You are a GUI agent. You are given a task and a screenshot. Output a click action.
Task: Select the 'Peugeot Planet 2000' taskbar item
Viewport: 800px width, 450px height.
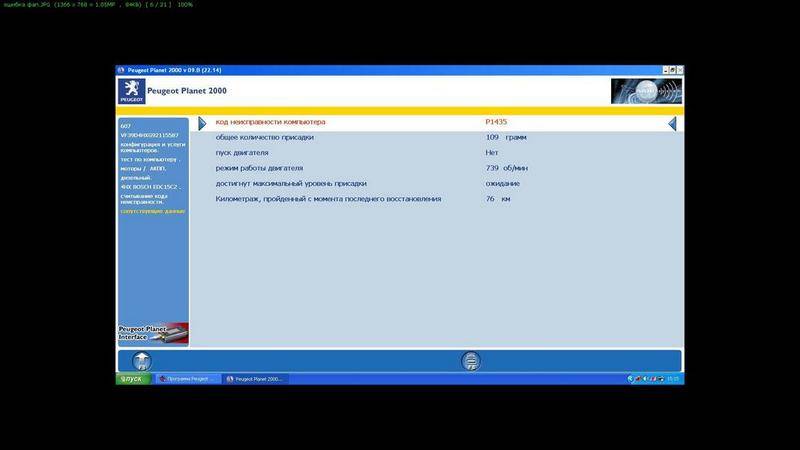pos(255,379)
